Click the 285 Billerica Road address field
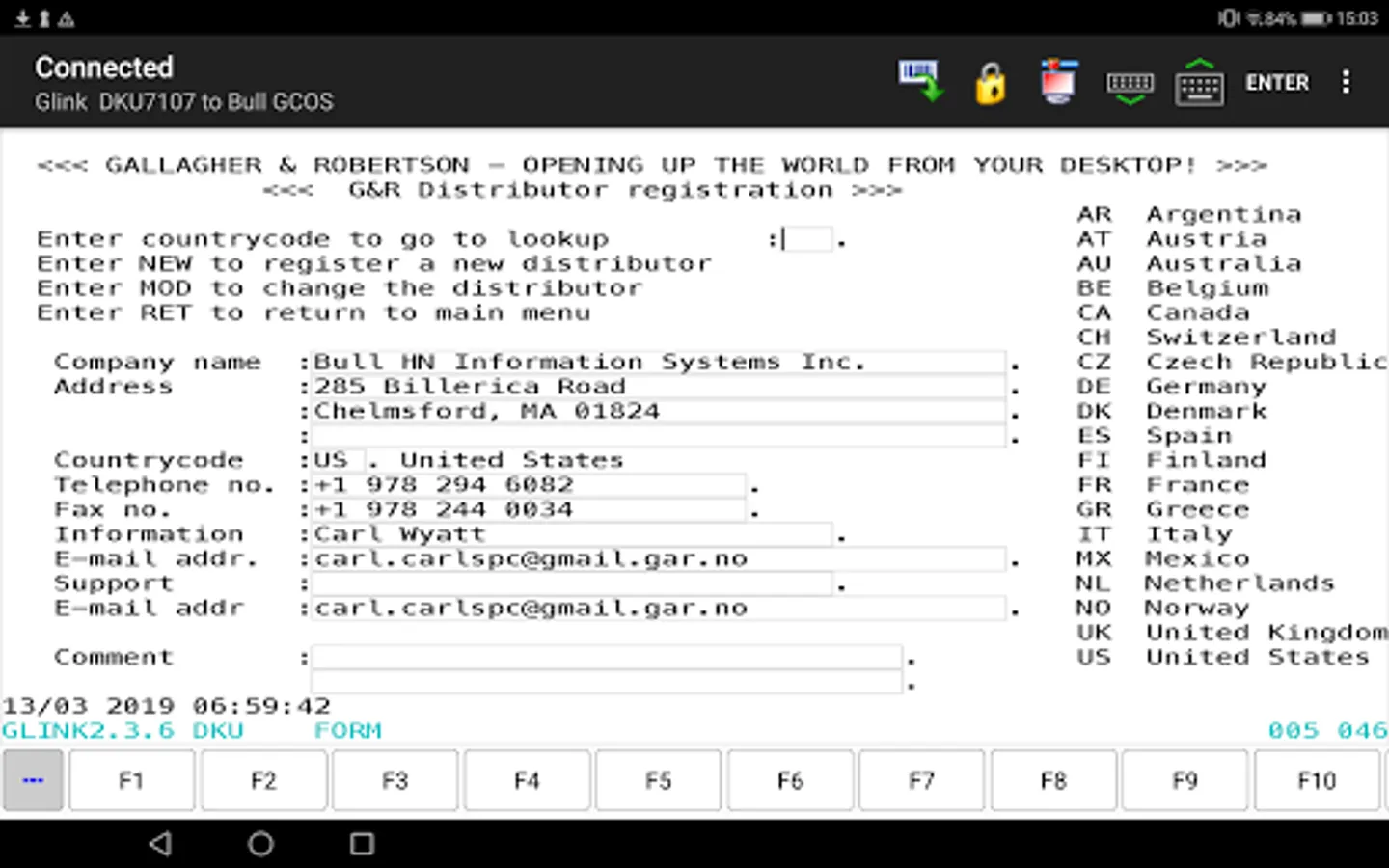The image size is (1389, 868). pos(659,387)
